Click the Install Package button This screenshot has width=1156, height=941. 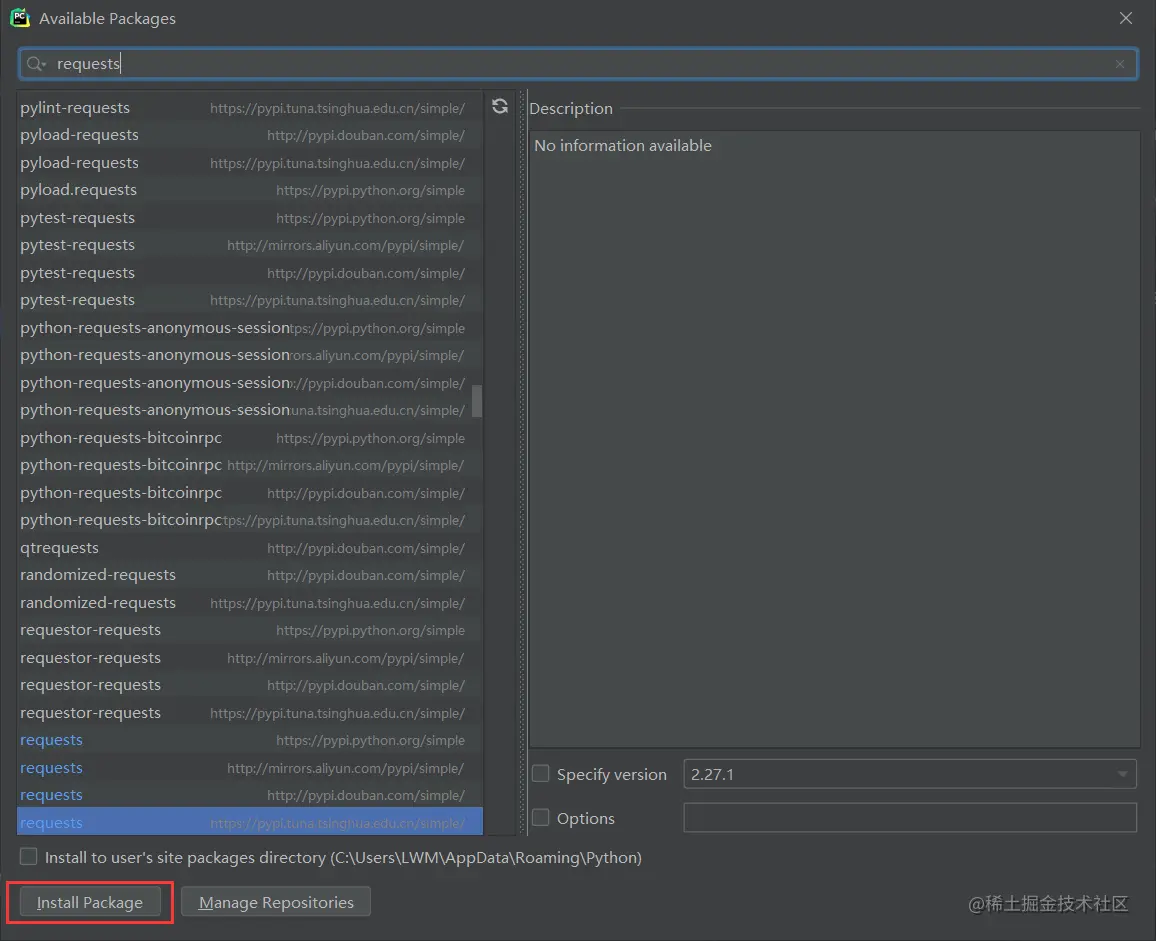tap(90, 902)
